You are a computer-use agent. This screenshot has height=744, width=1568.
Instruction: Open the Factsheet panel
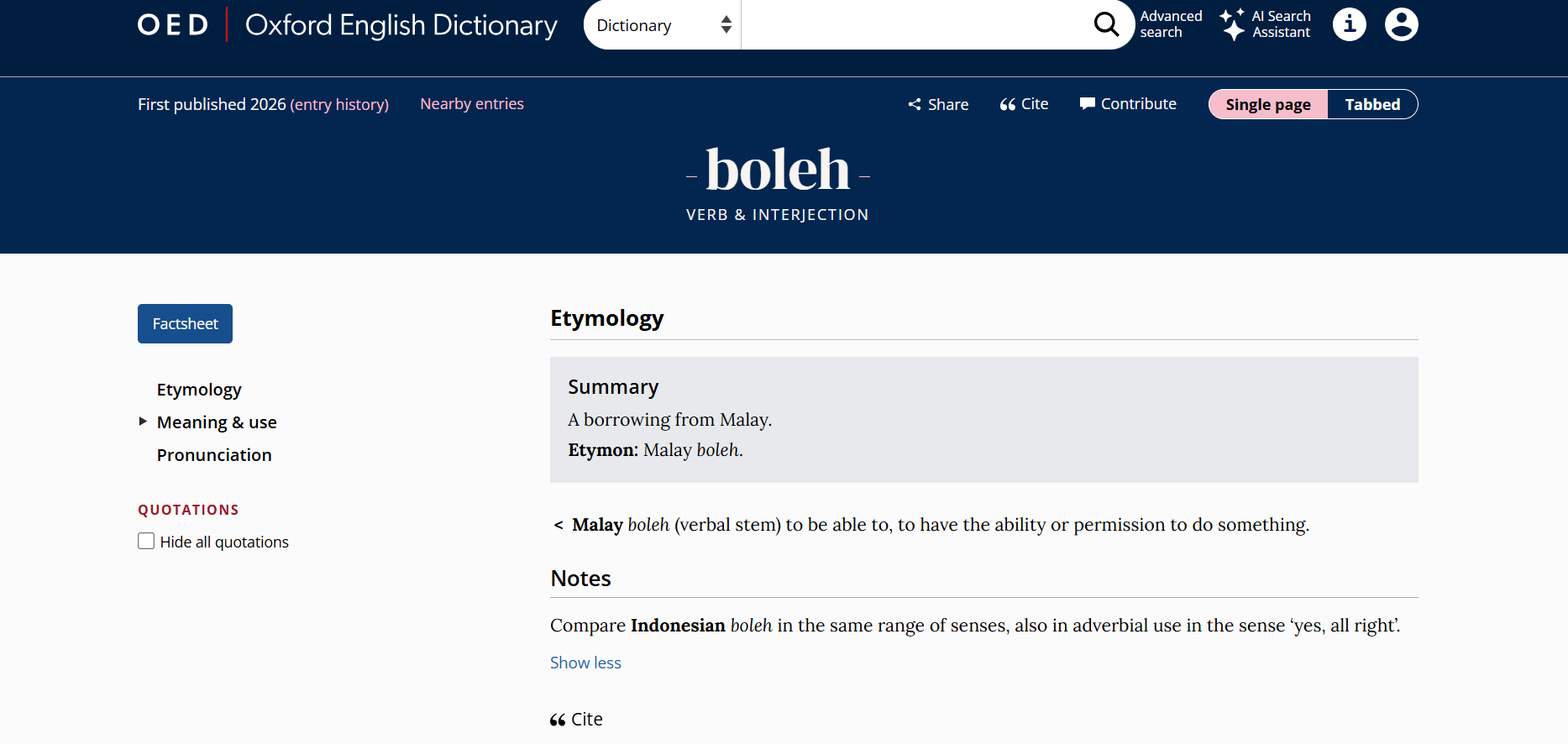pyautogui.click(x=185, y=323)
